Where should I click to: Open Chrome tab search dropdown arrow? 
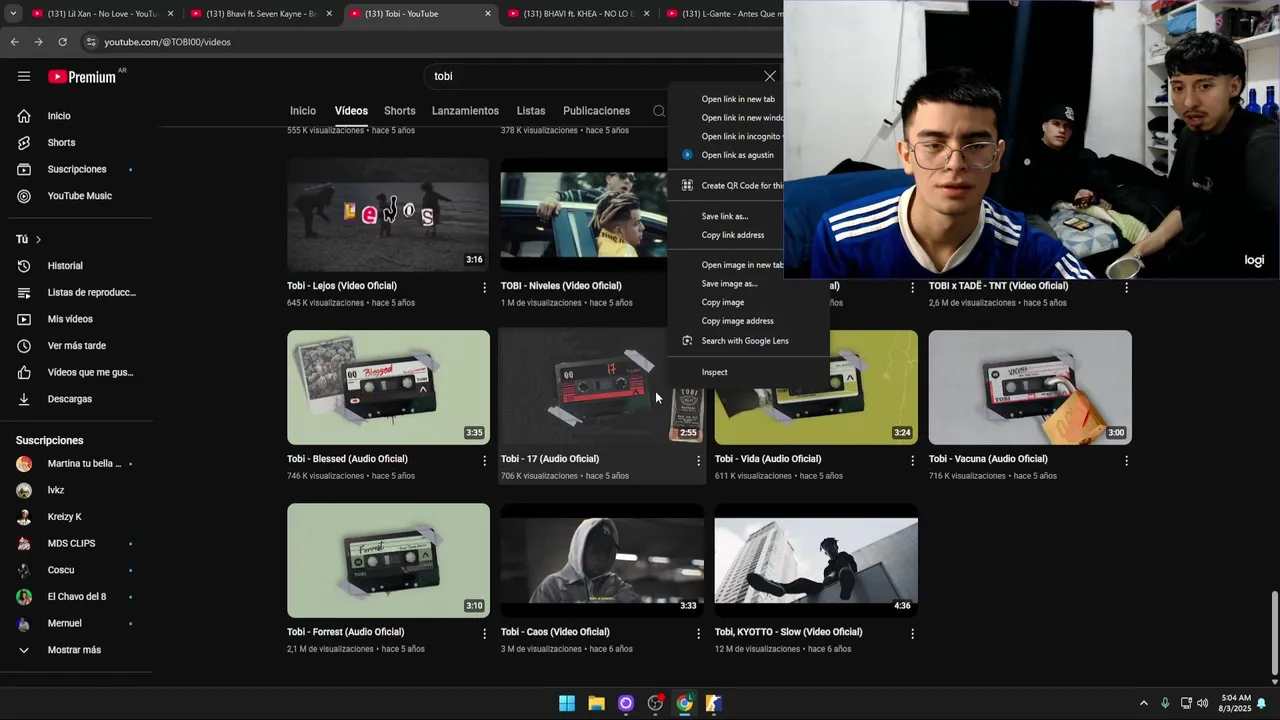tap(12, 14)
